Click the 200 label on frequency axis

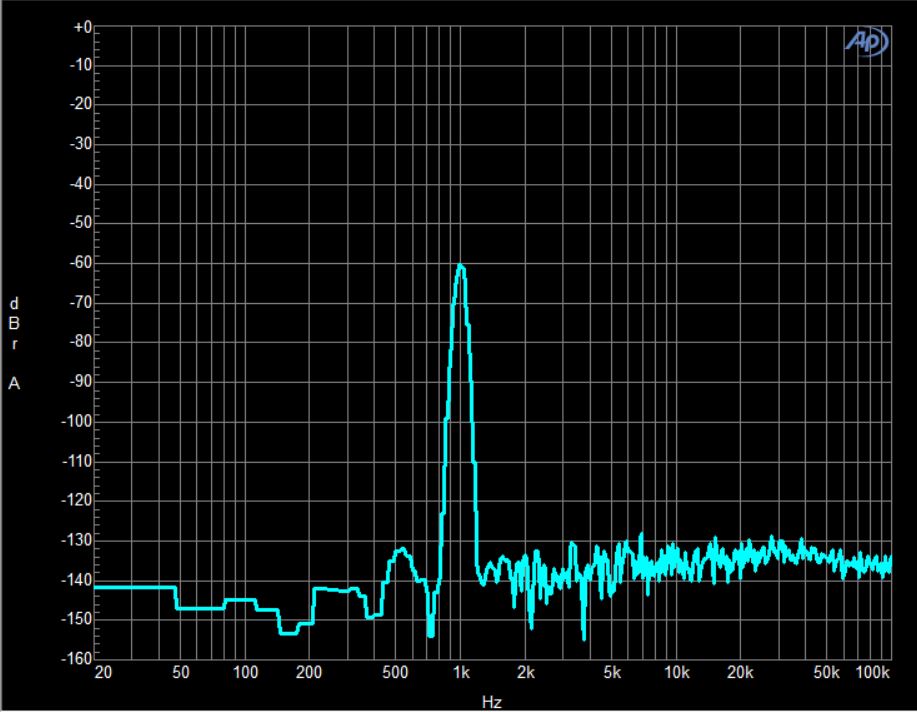click(309, 673)
